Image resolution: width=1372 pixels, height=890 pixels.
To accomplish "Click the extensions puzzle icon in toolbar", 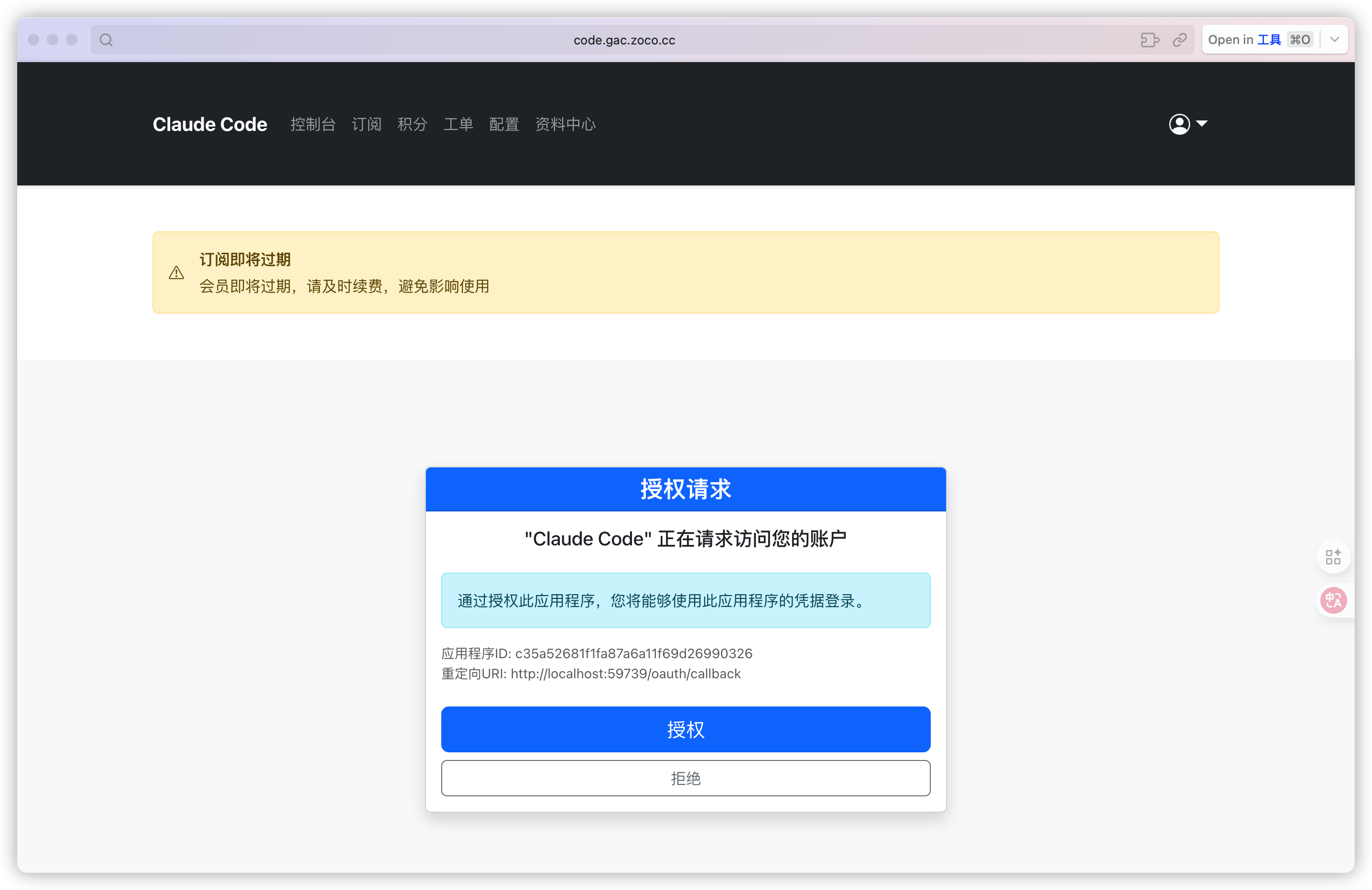I will (x=1150, y=40).
